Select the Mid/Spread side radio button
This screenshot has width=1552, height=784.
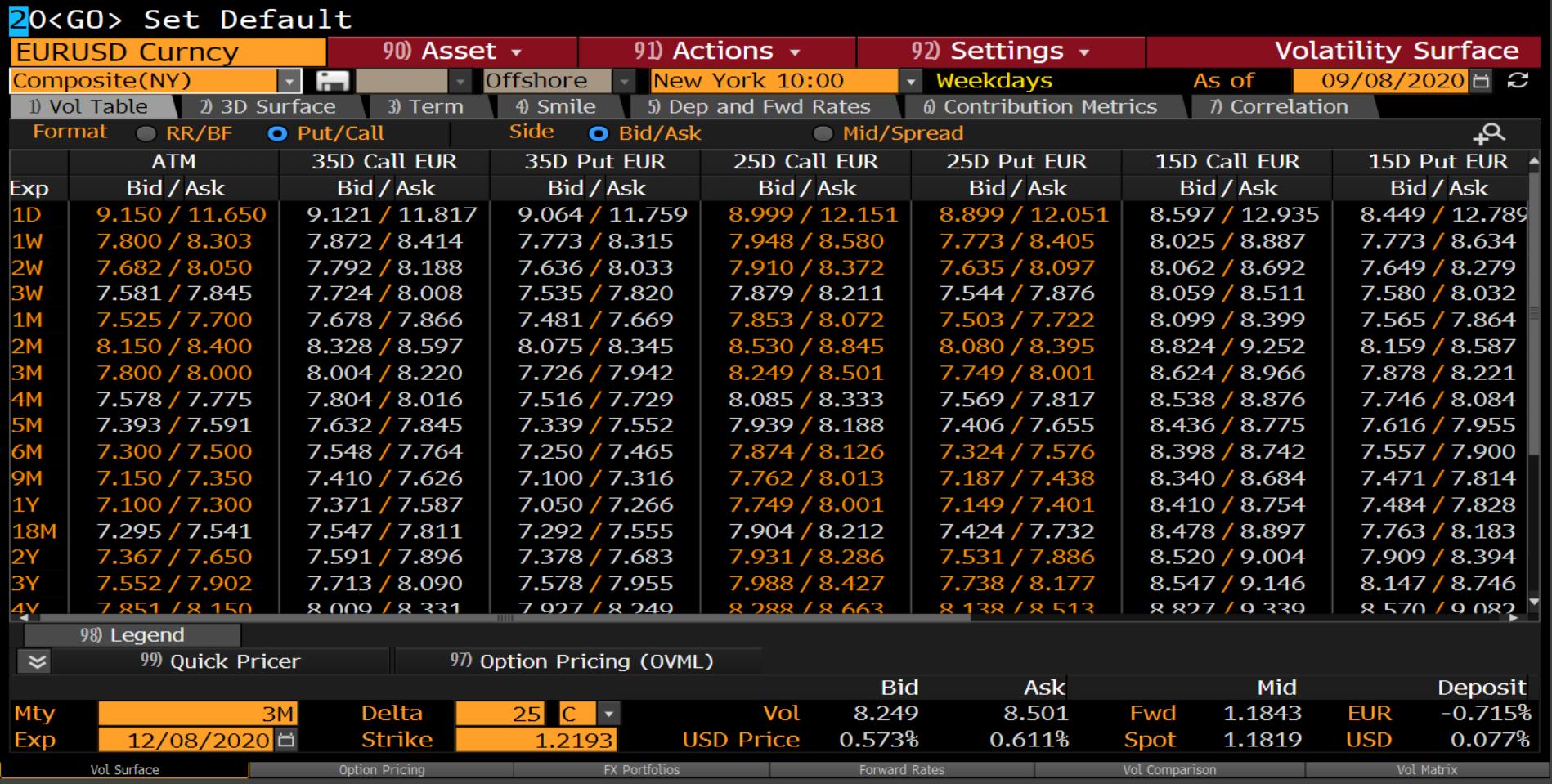coord(823,133)
